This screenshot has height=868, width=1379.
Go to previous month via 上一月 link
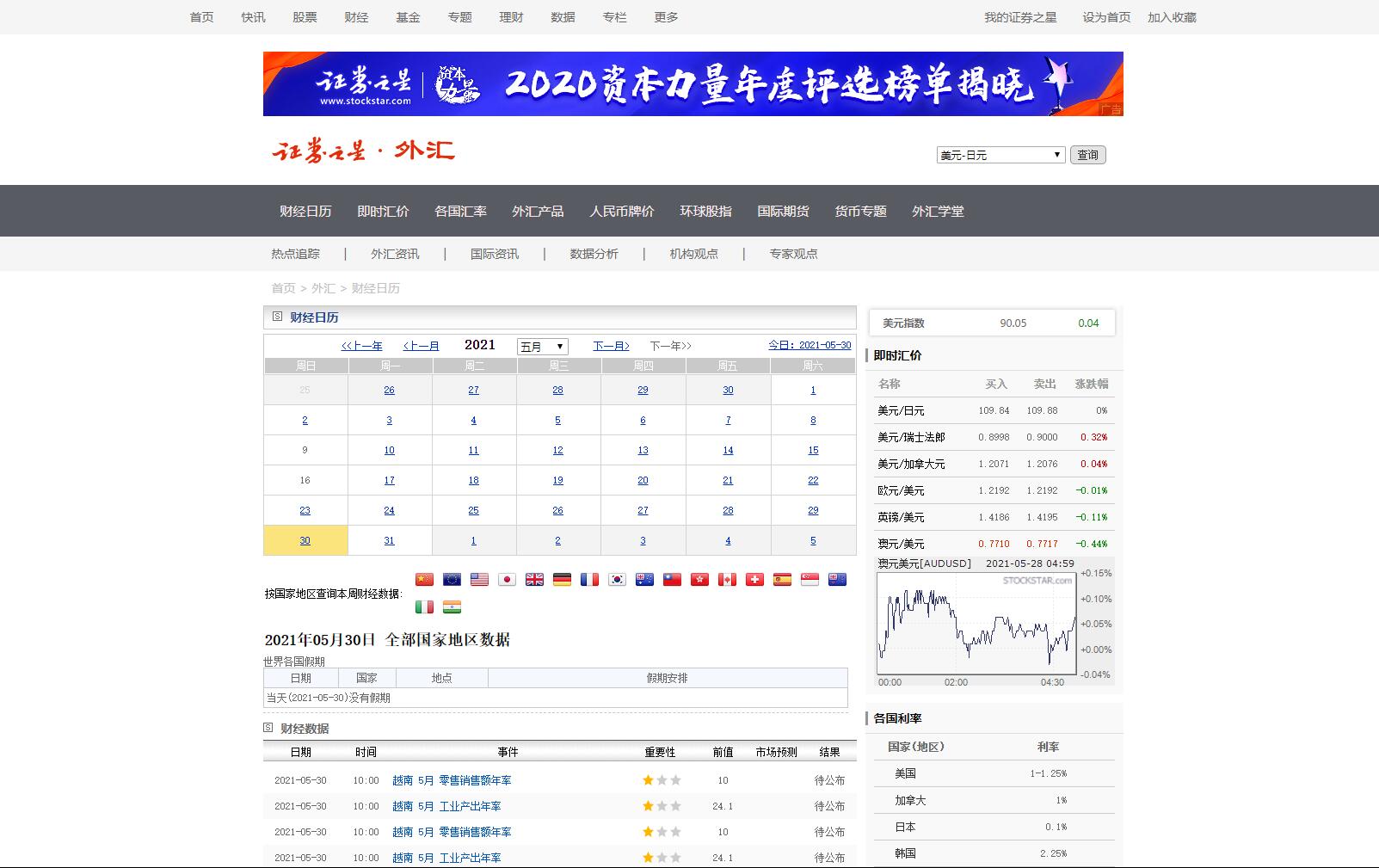pos(421,346)
